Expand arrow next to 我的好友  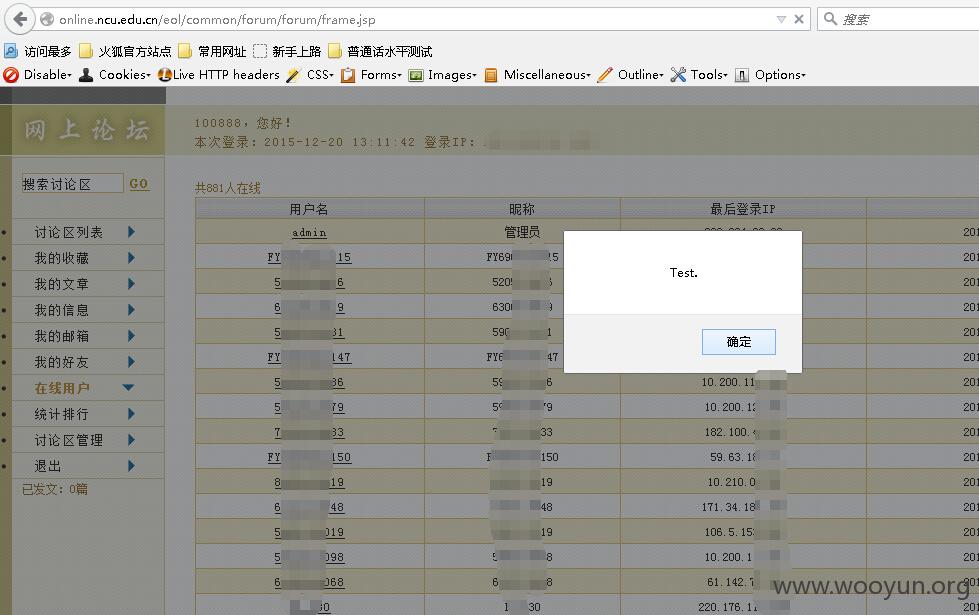click(x=131, y=362)
